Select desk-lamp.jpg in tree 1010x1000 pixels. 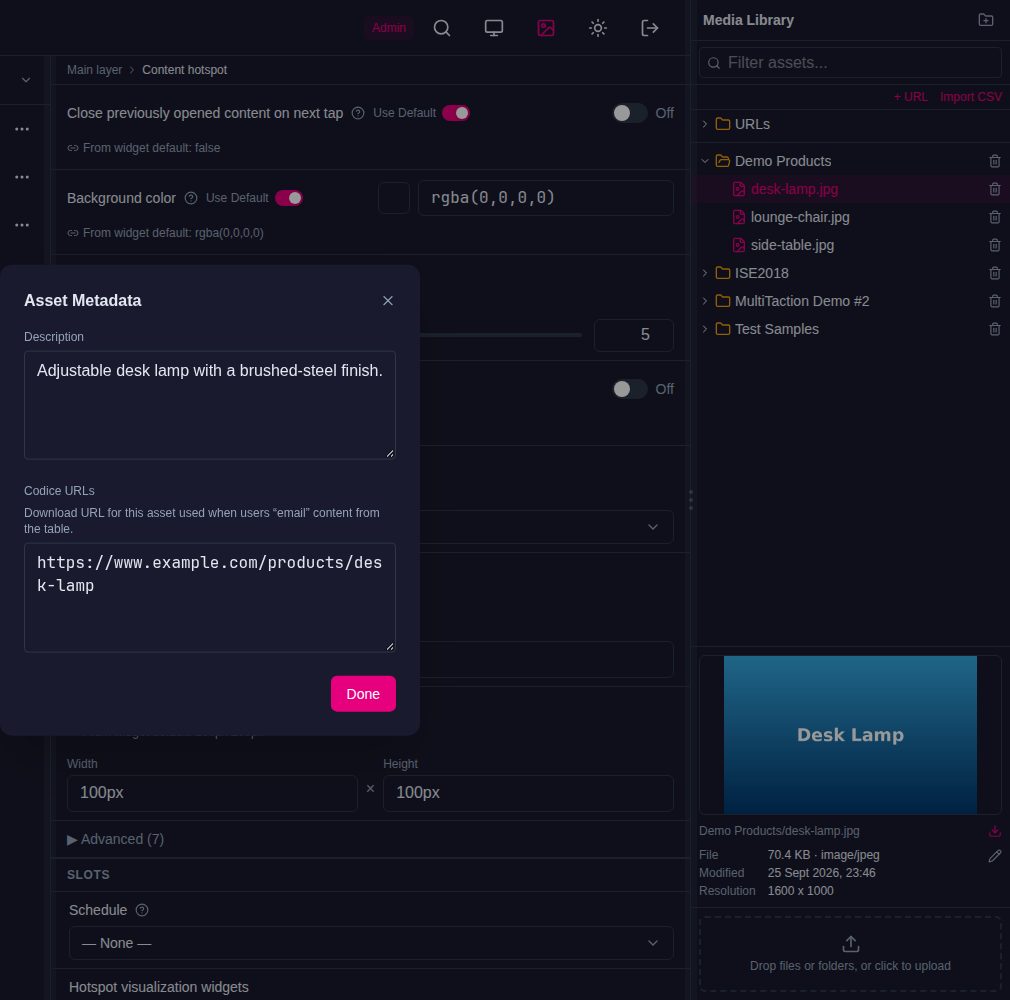coord(794,189)
